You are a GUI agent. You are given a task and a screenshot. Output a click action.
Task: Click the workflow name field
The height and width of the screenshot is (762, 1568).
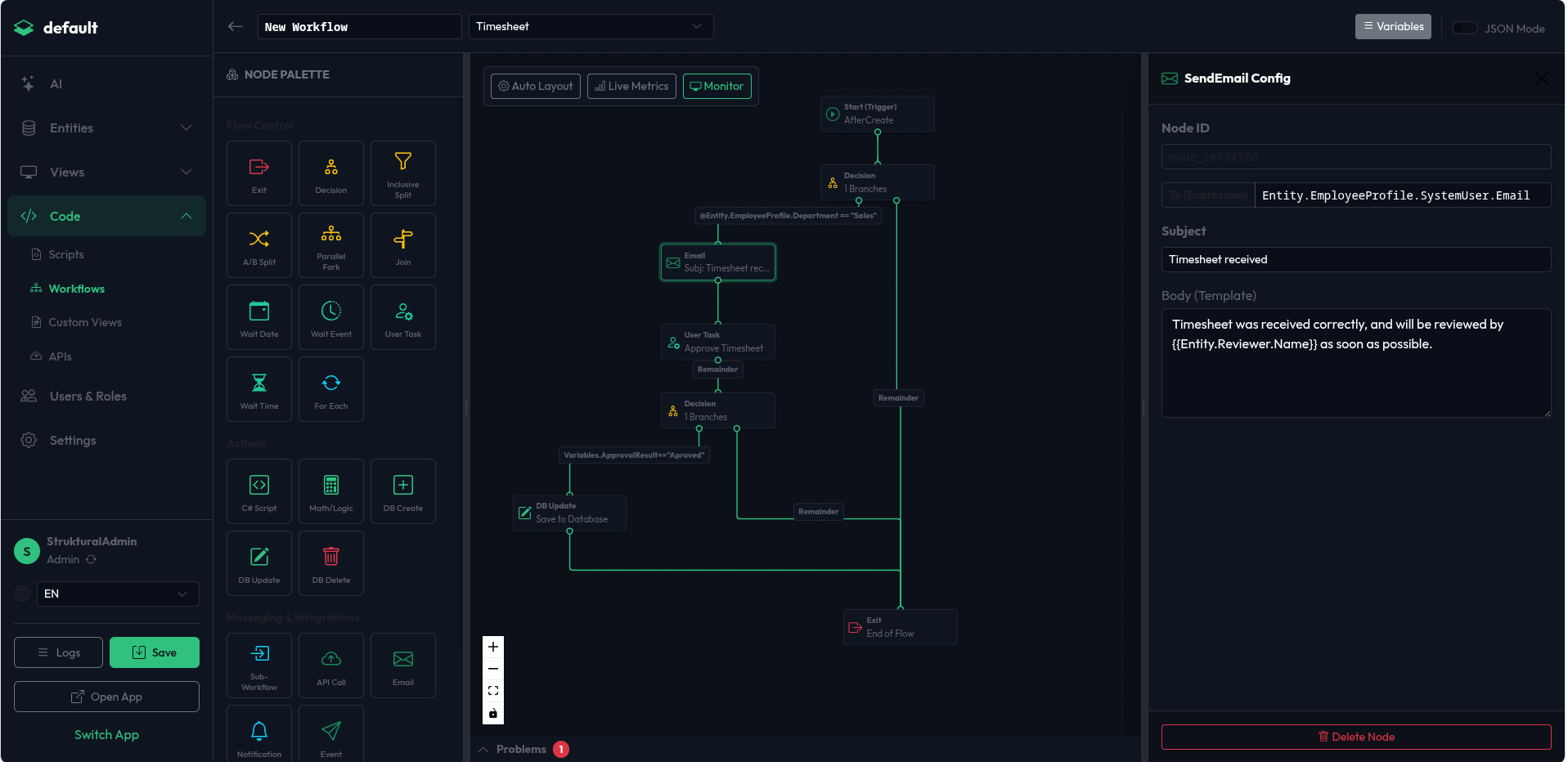360,26
